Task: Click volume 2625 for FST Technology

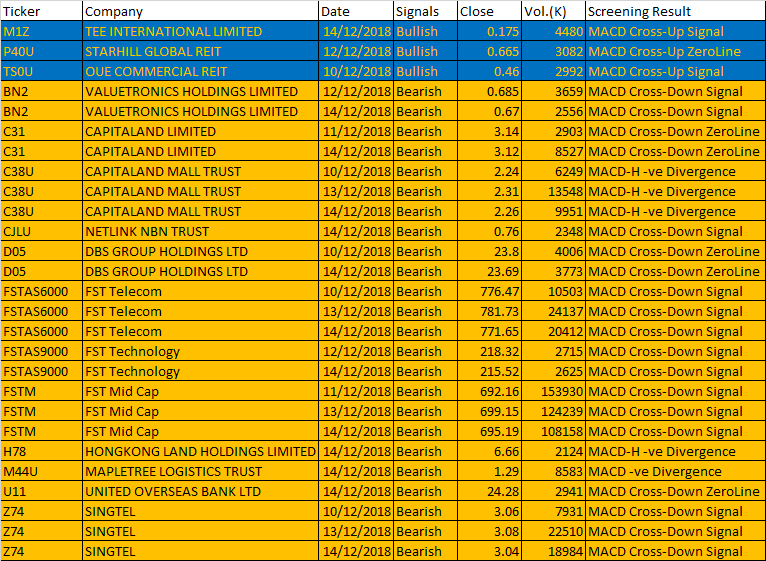Action: click(553, 372)
